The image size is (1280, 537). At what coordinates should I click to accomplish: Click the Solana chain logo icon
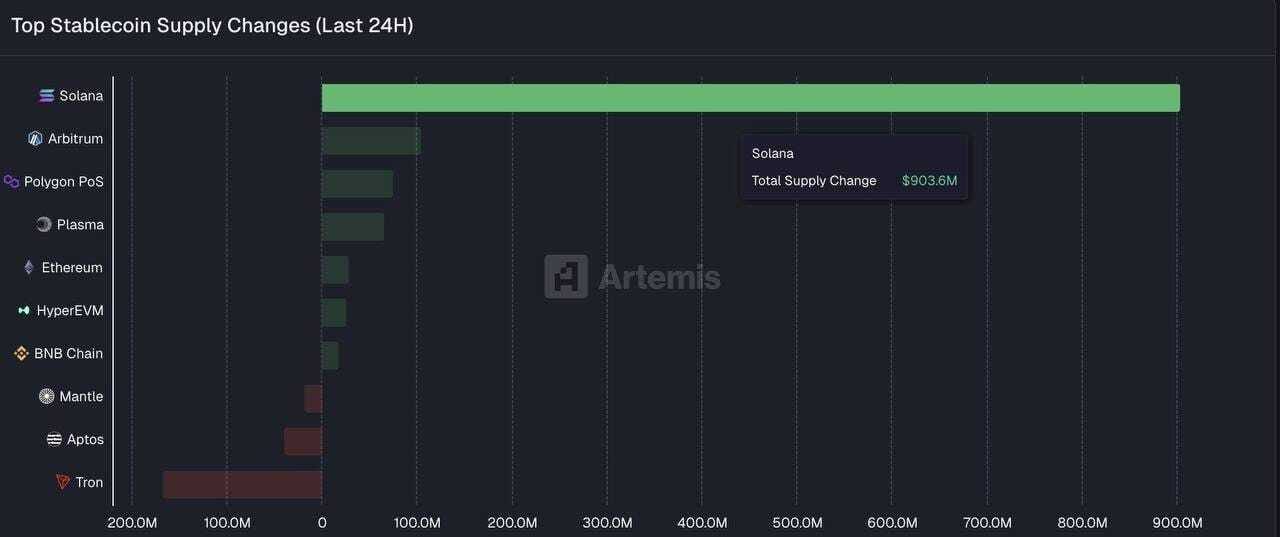pos(46,96)
